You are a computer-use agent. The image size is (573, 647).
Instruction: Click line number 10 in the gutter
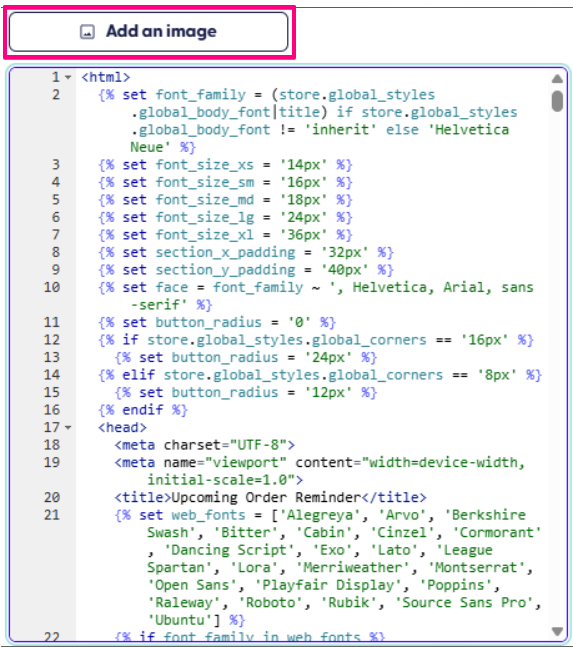(x=52, y=287)
